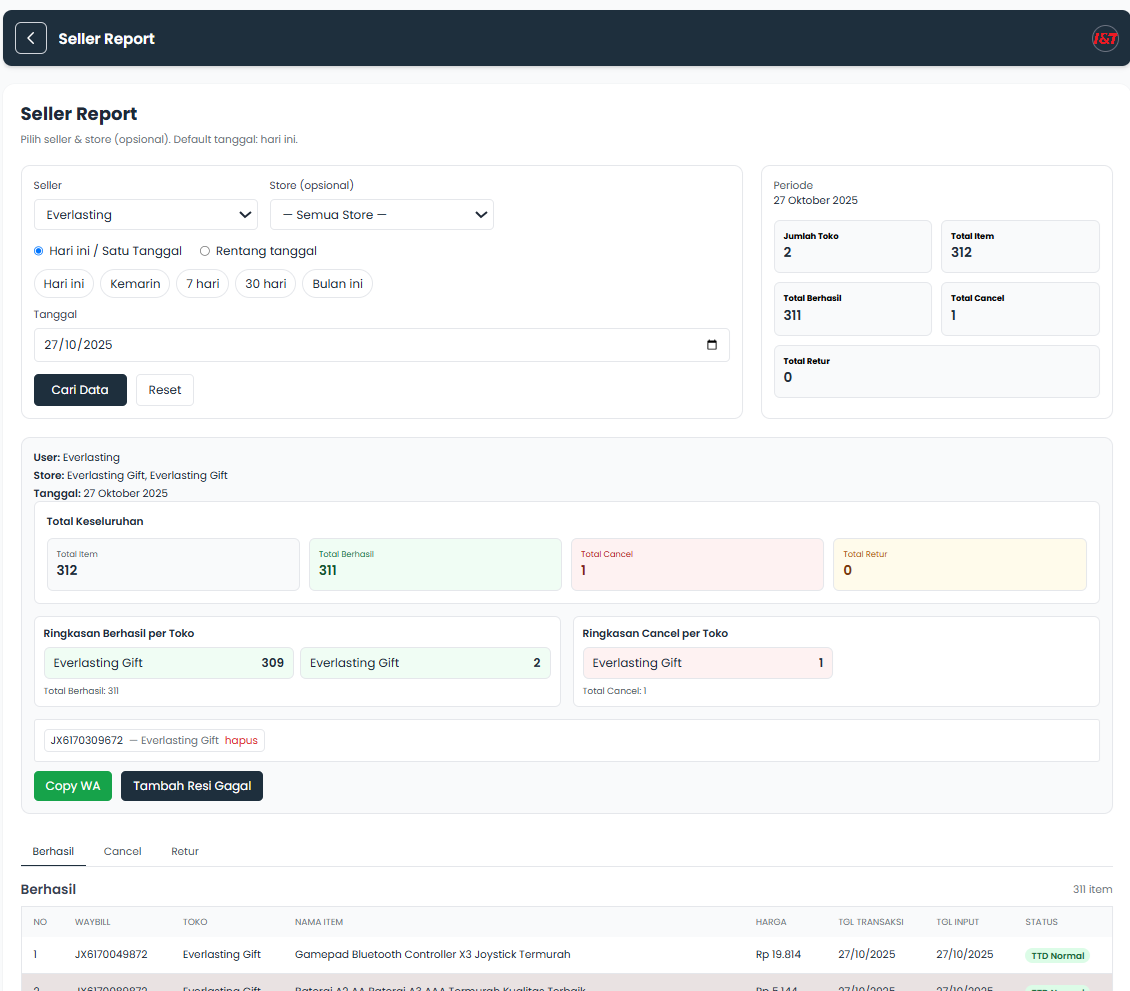Viewport: 1130px width, 991px height.
Task: Open the calendar picker in the Tanggal field
Action: [713, 344]
